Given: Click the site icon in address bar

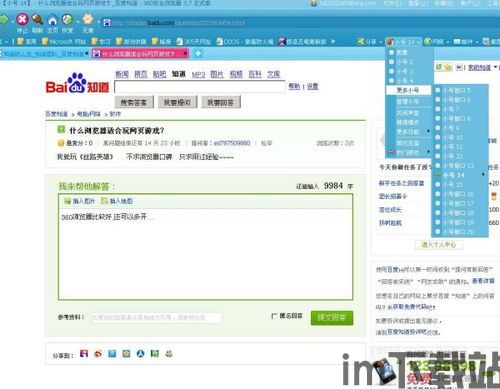Looking at the screenshot, I should click(x=107, y=23).
